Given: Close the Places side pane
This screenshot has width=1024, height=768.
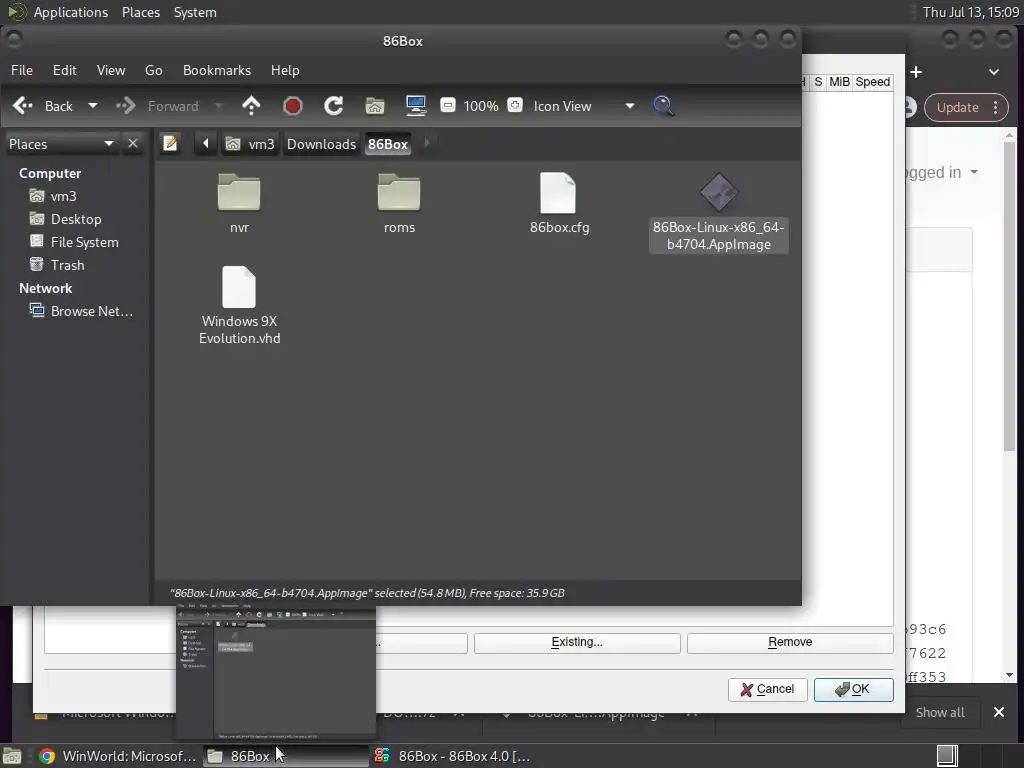Looking at the screenshot, I should tap(133, 143).
